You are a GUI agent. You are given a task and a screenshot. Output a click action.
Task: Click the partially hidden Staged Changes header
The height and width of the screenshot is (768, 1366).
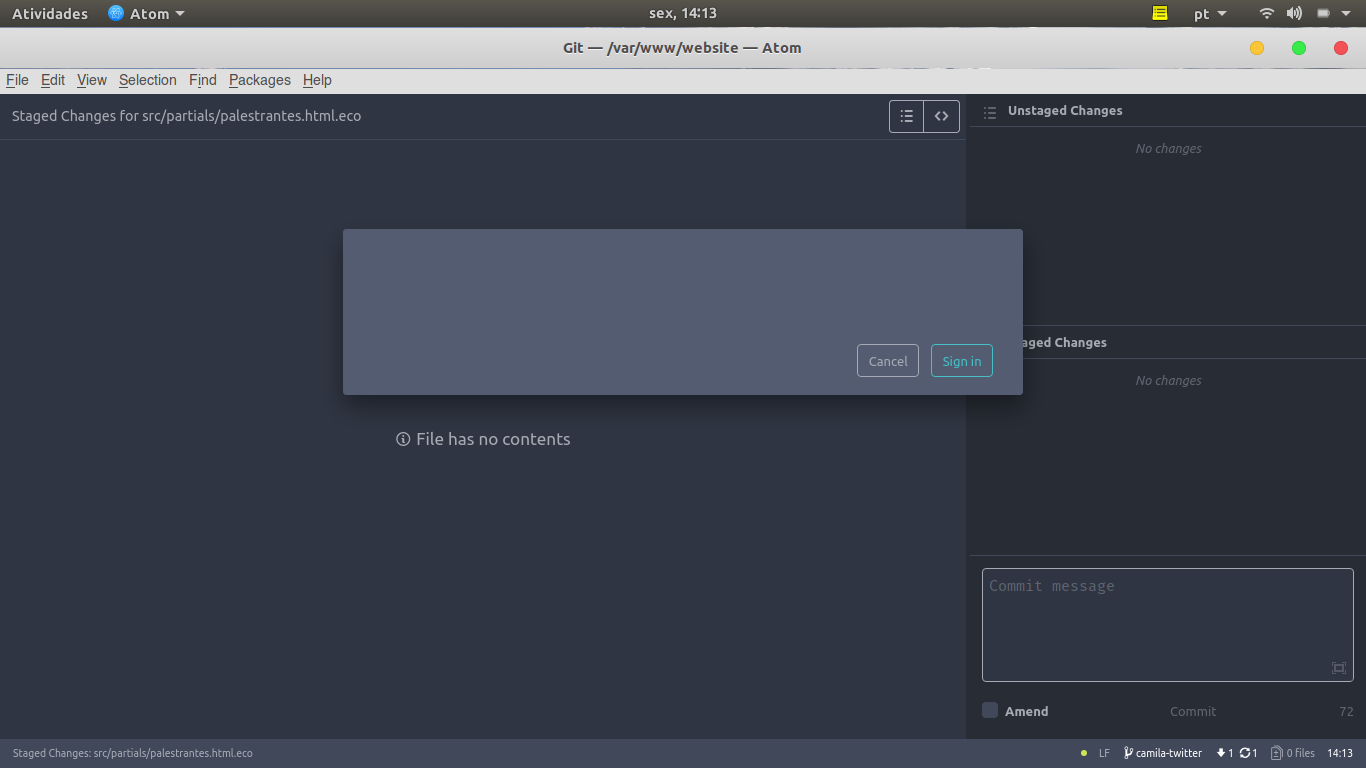point(1065,342)
